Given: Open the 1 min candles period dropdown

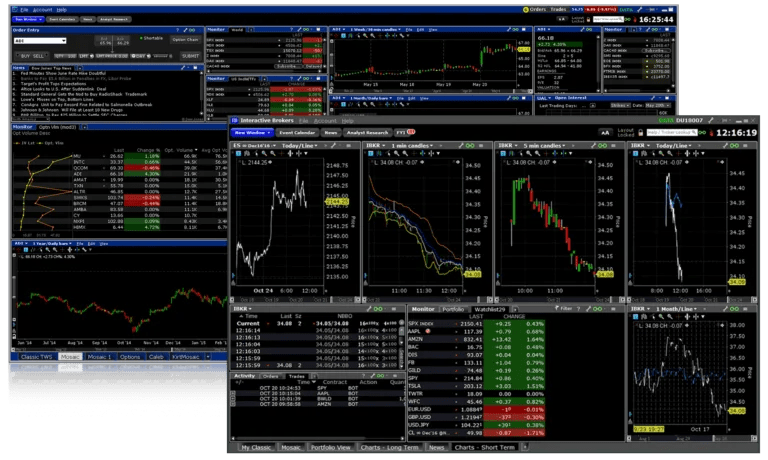Looking at the screenshot, I should point(412,145).
